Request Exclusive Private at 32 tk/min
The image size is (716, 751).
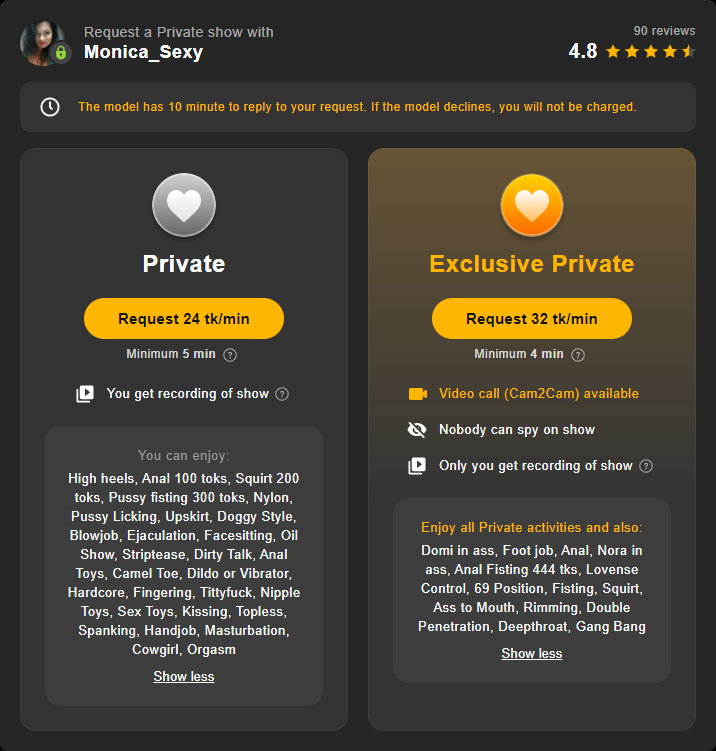(532, 319)
